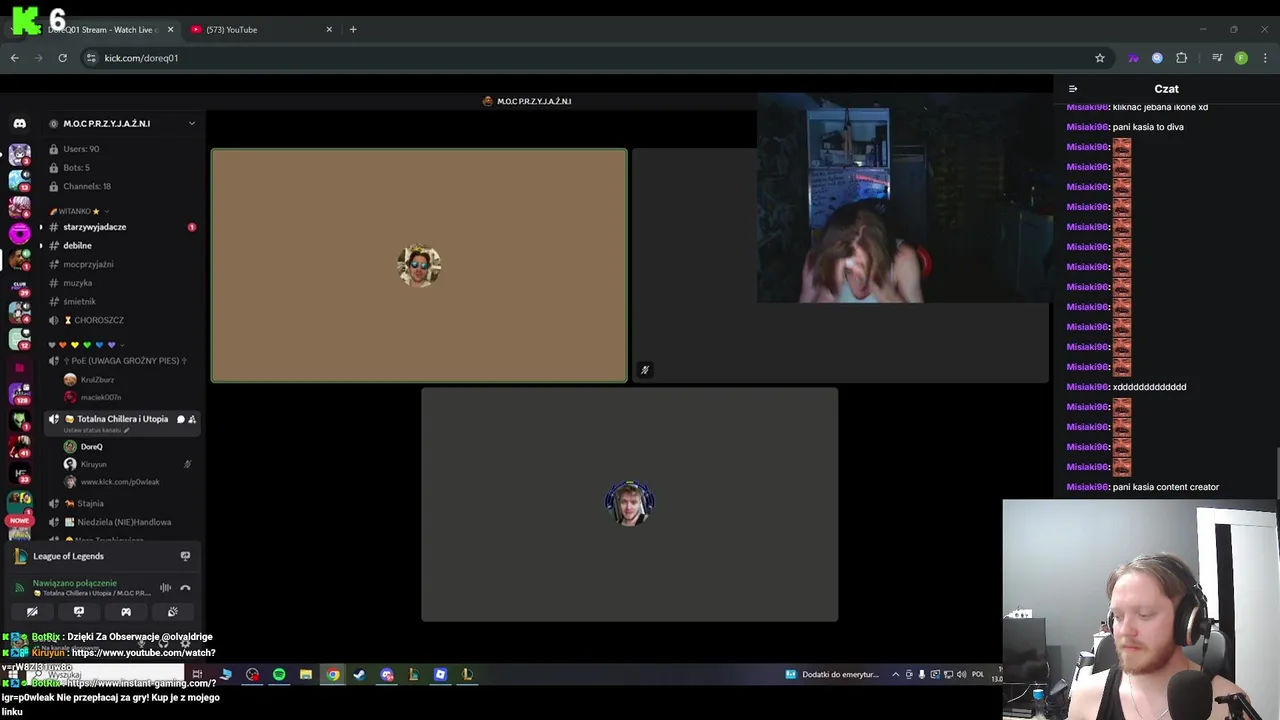Open the Dodatki do emerytur news widget
The height and width of the screenshot is (720, 1280).
coord(832,675)
